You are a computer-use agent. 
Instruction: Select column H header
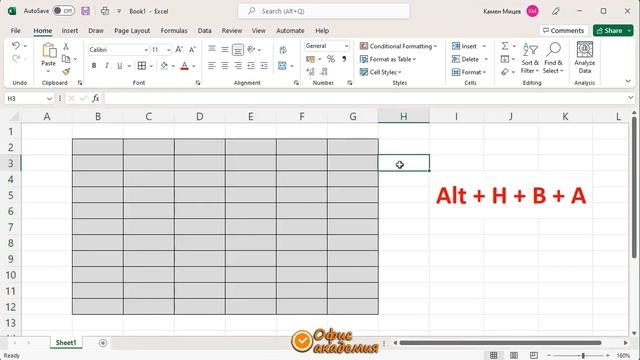click(404, 116)
